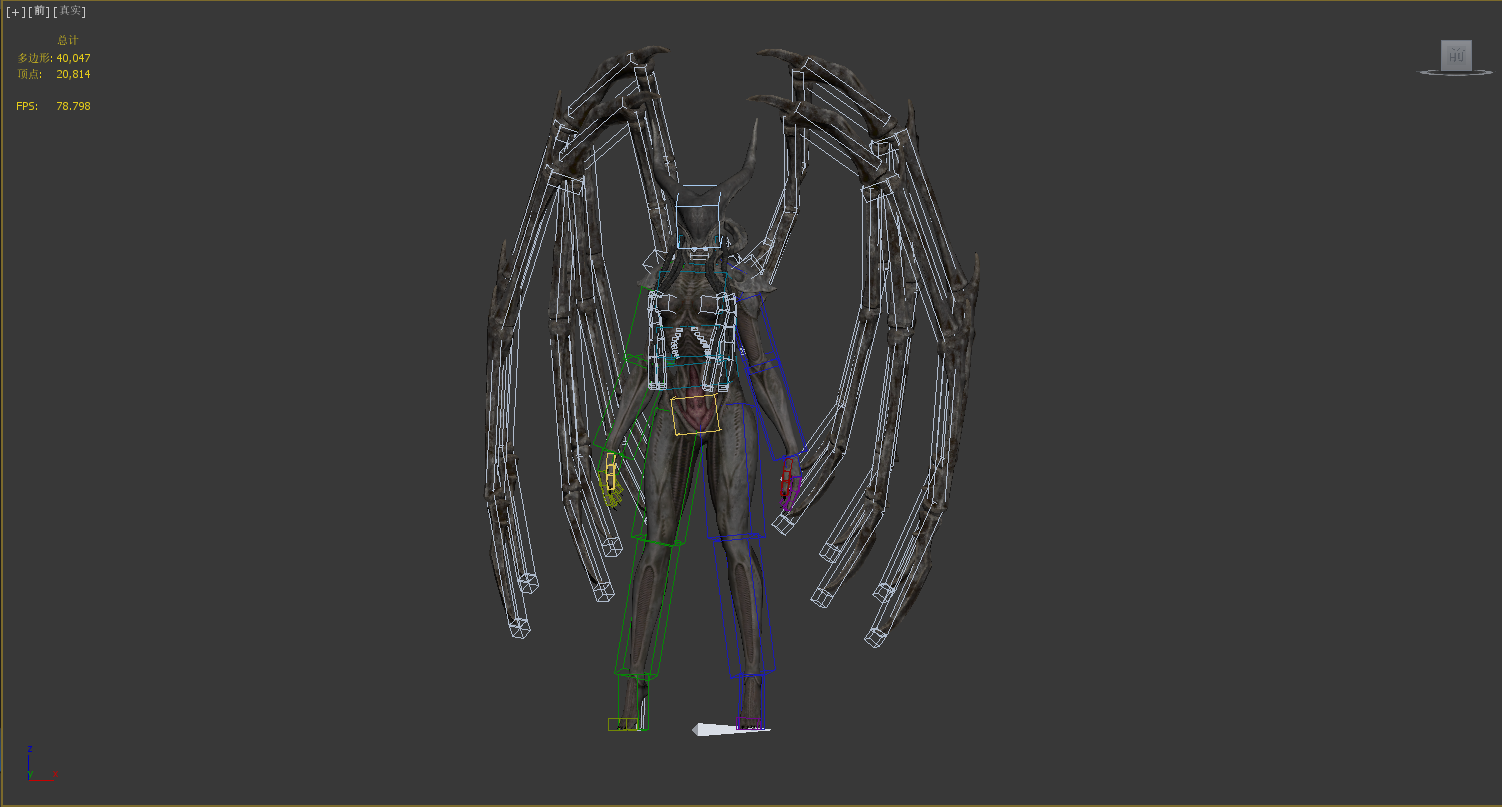Select the red finger bones on hand

pos(788,485)
